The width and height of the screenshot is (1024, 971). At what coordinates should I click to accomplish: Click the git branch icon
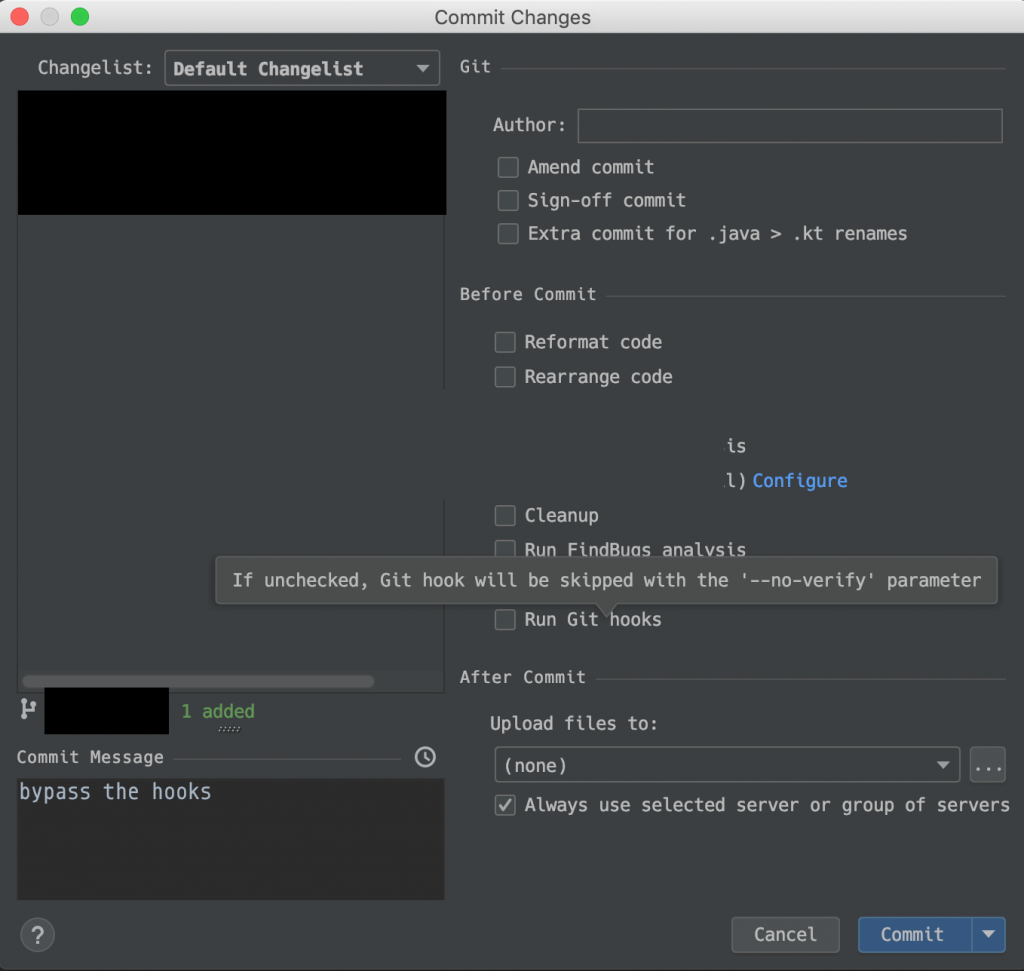pos(28,709)
